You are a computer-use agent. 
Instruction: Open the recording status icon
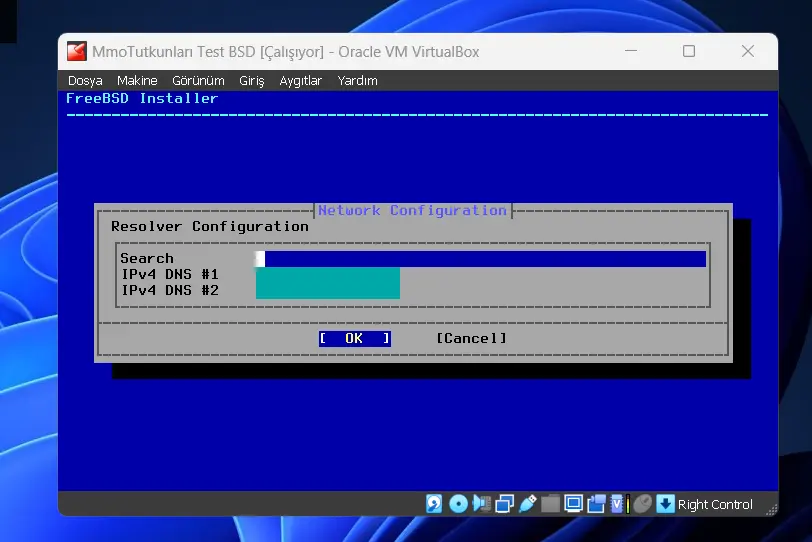pos(596,503)
